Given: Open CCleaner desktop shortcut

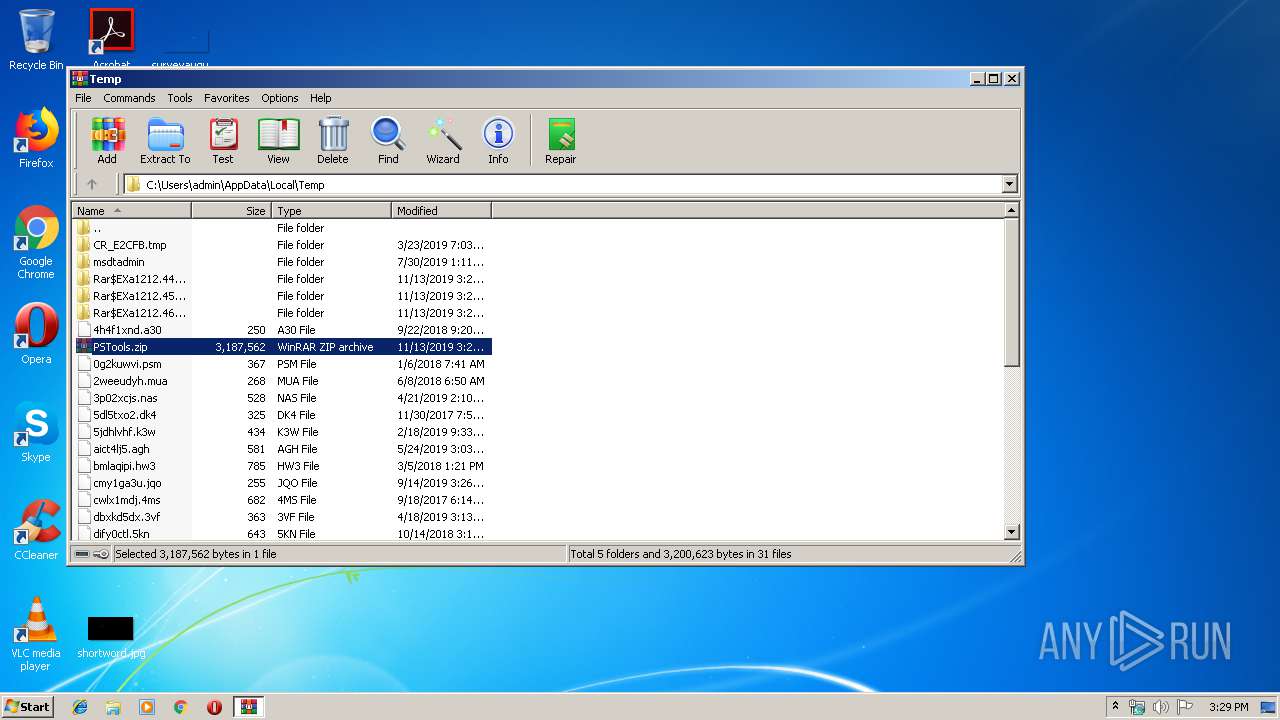Looking at the screenshot, I should click(36, 530).
